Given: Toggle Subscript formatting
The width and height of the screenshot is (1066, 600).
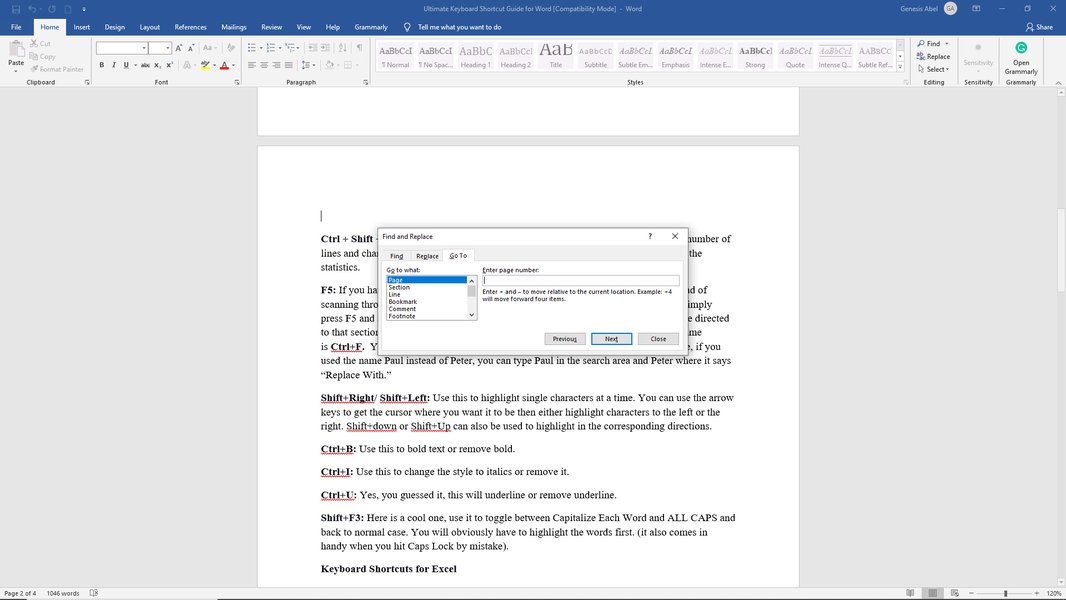Looking at the screenshot, I should point(157,65).
